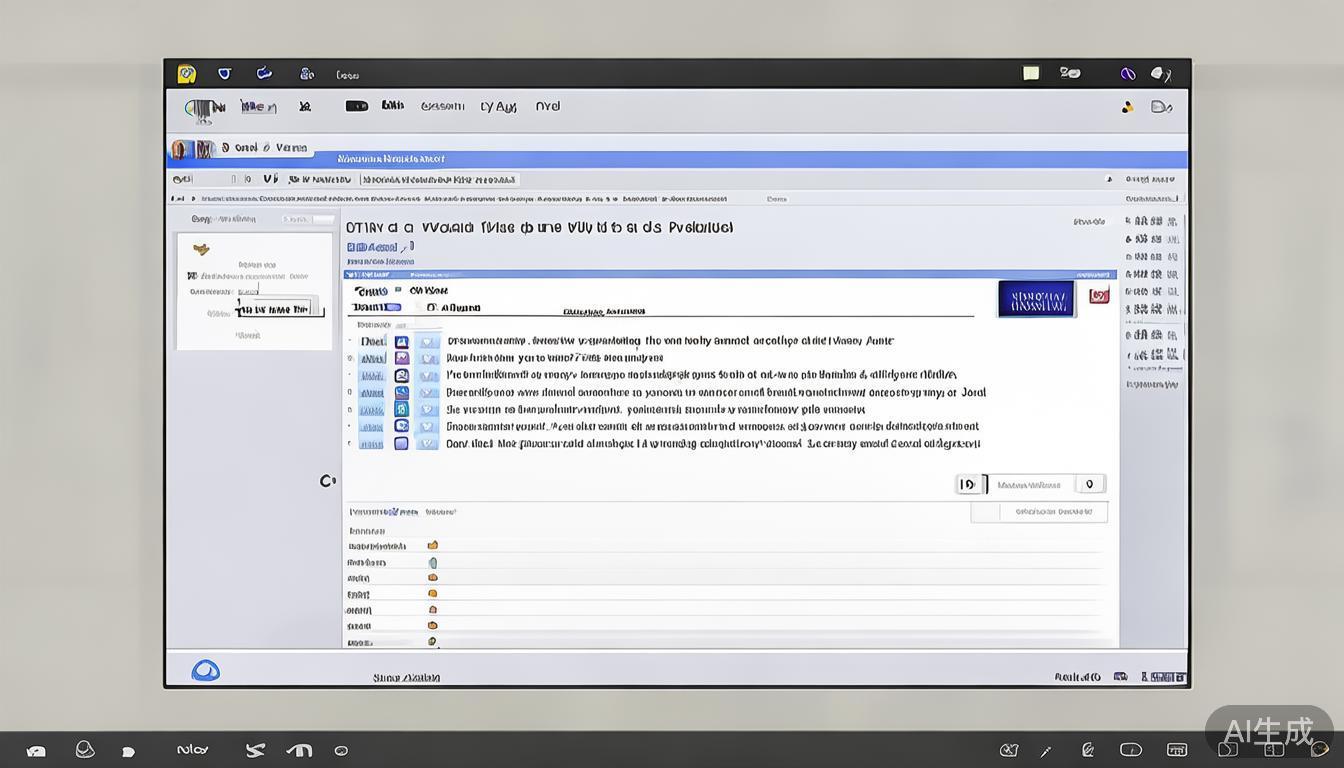Open the dropdown field in the left sidebar header
Screen dimensions: 1344x768
pos(308,219)
